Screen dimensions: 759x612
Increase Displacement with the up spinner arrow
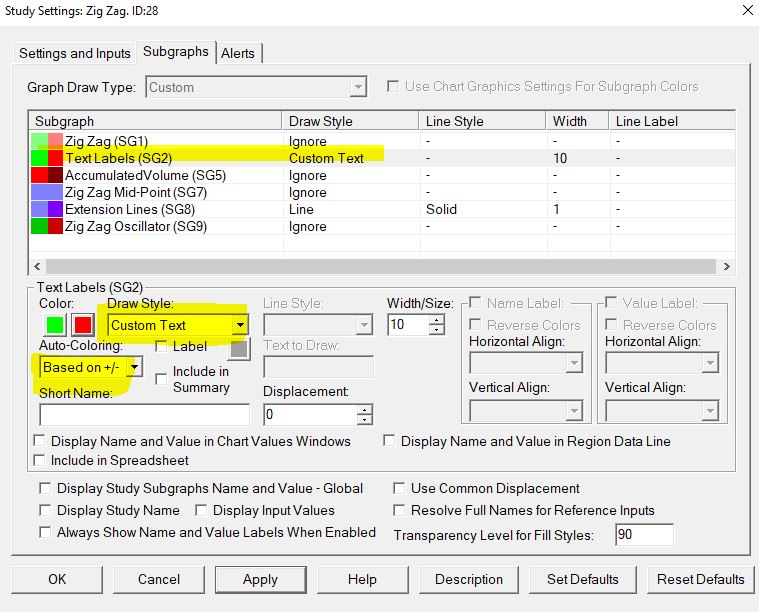(x=364, y=409)
